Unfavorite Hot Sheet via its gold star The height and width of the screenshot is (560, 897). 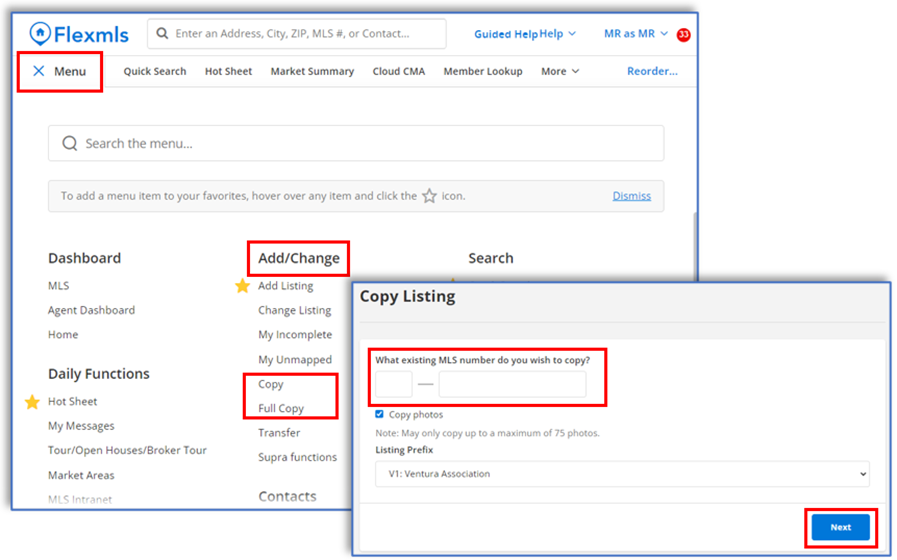click(x=33, y=402)
